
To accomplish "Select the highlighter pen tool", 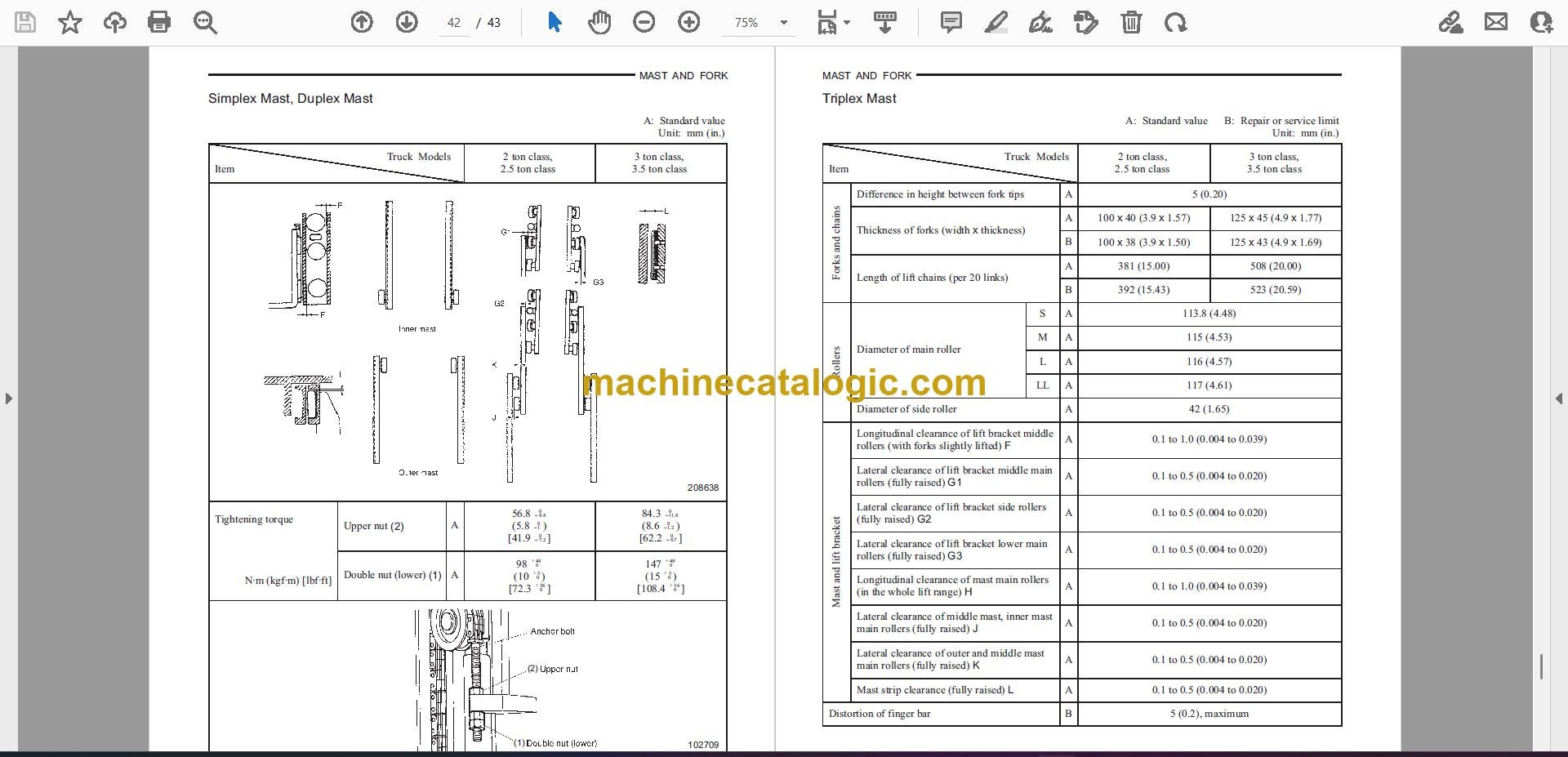I will click(x=996, y=23).
